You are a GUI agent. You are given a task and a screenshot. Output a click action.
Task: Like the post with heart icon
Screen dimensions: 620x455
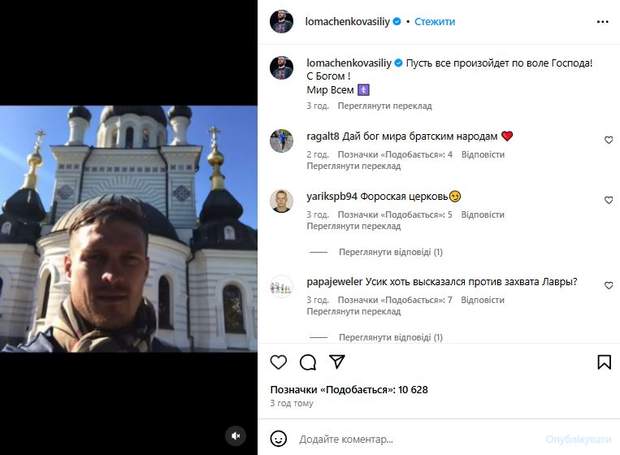pos(279,362)
